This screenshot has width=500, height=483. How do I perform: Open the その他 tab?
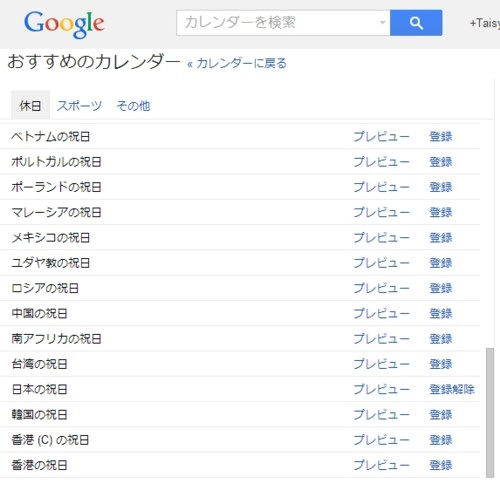(x=133, y=106)
